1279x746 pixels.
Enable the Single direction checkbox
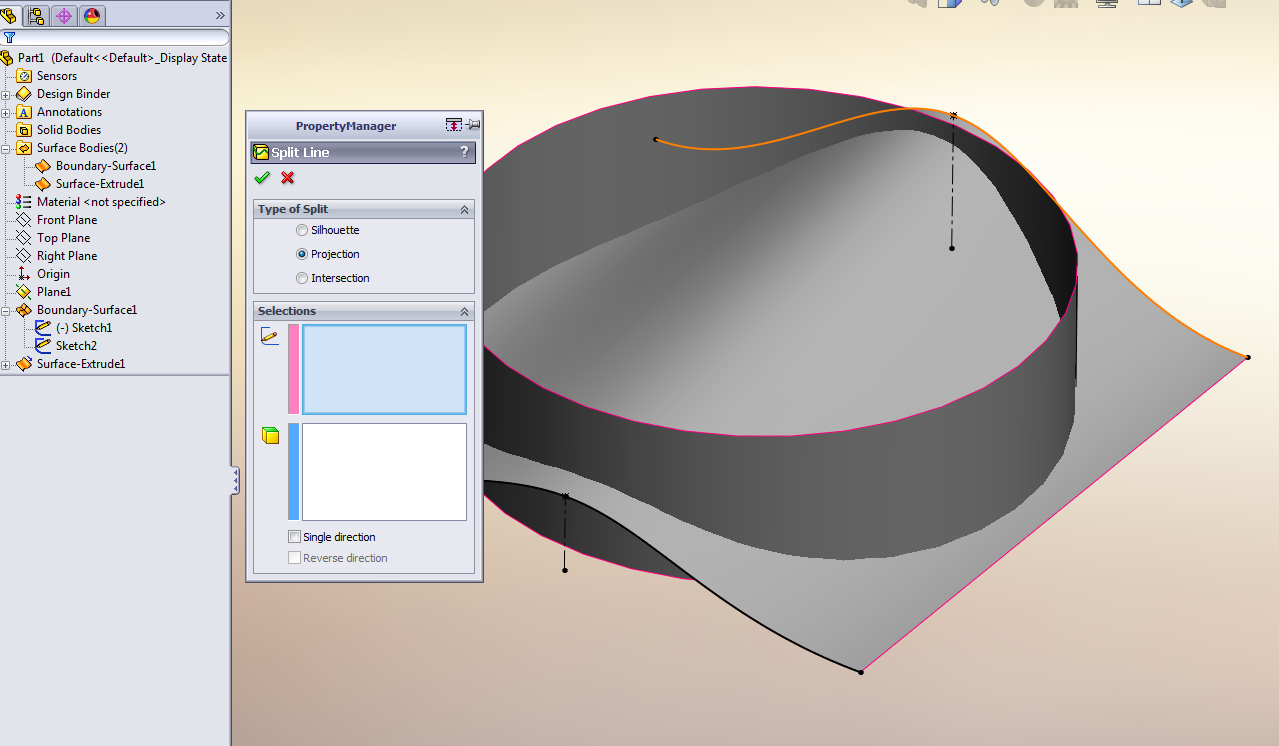click(x=294, y=537)
